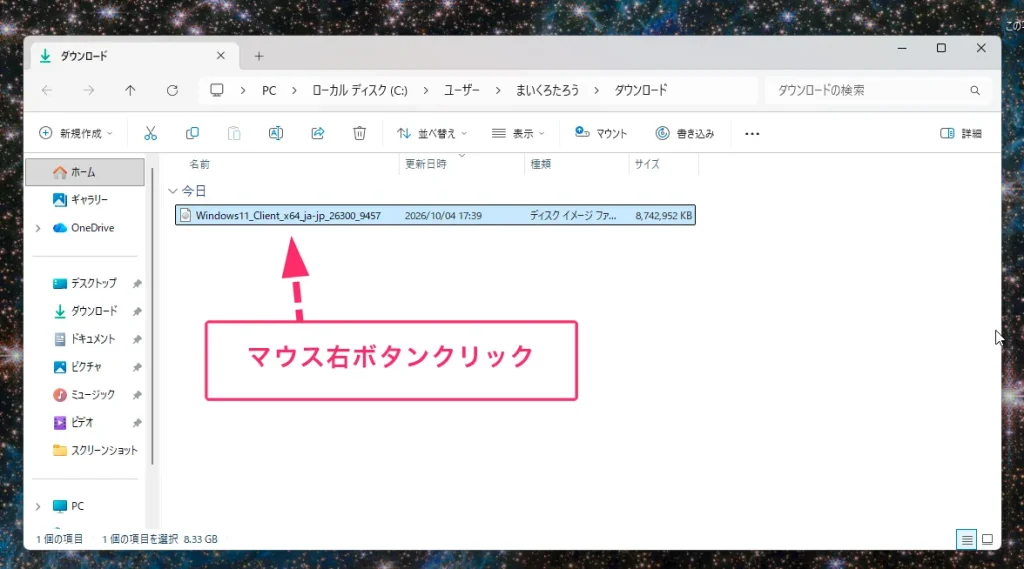Click the 書き込み burn button
This screenshot has width=1024, height=569.
[x=685, y=133]
